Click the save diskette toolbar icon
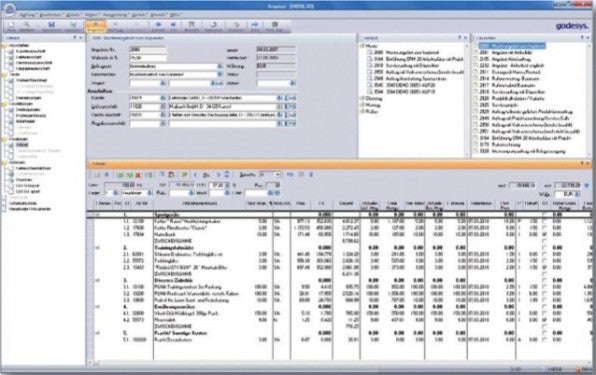Image resolution: width=596 pixels, height=375 pixels. (x=51, y=25)
